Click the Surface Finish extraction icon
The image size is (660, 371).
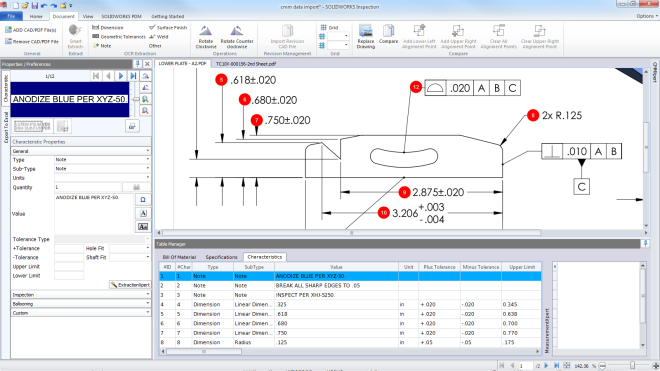coord(152,27)
